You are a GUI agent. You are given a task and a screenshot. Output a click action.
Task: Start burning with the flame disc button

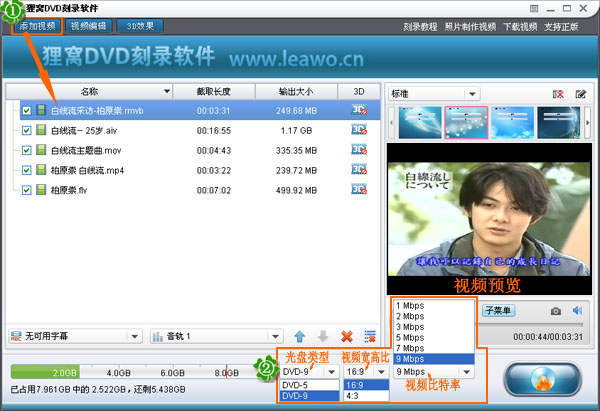coord(542,379)
